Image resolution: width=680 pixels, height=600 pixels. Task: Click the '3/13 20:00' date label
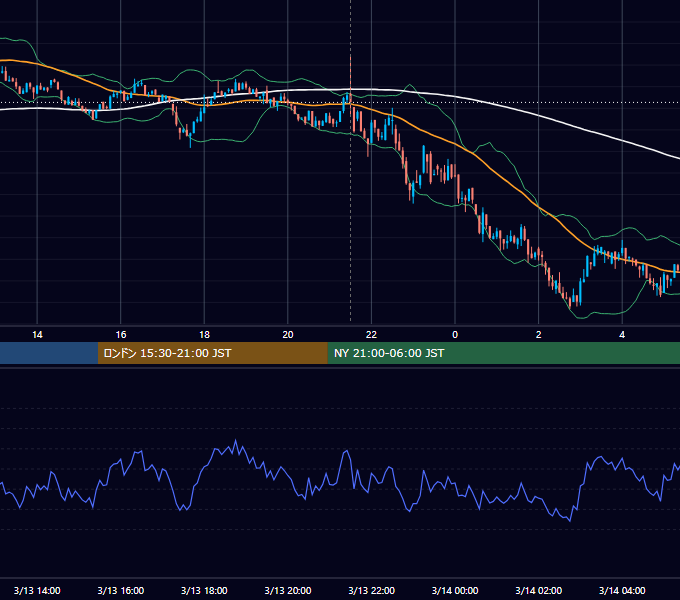click(288, 590)
